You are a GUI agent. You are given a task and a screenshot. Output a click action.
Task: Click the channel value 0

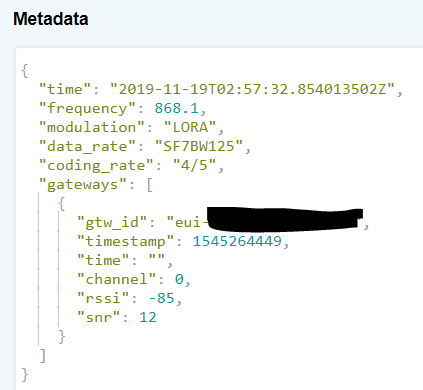click(179, 279)
